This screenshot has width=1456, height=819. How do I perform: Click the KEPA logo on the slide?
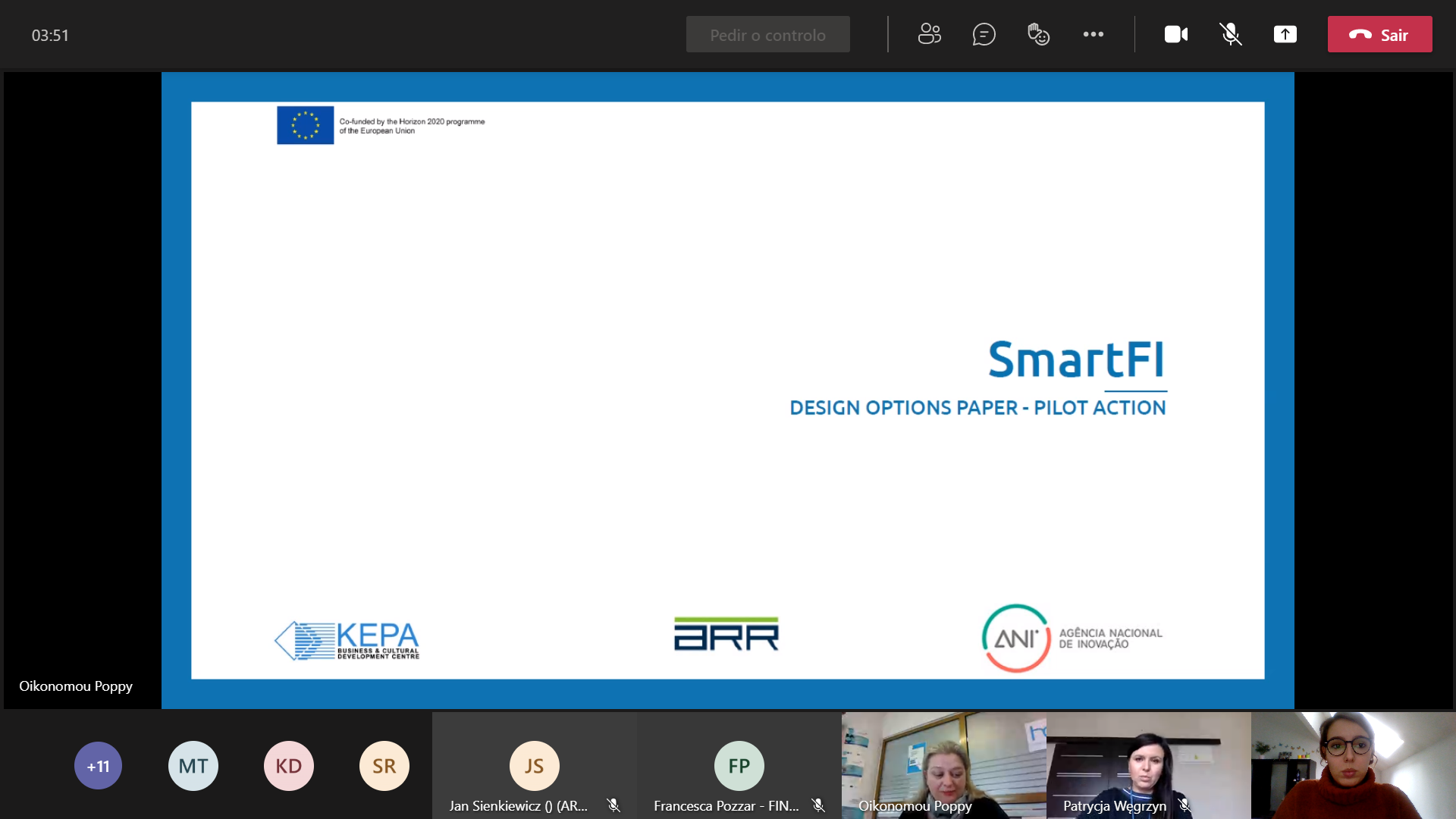point(347,641)
